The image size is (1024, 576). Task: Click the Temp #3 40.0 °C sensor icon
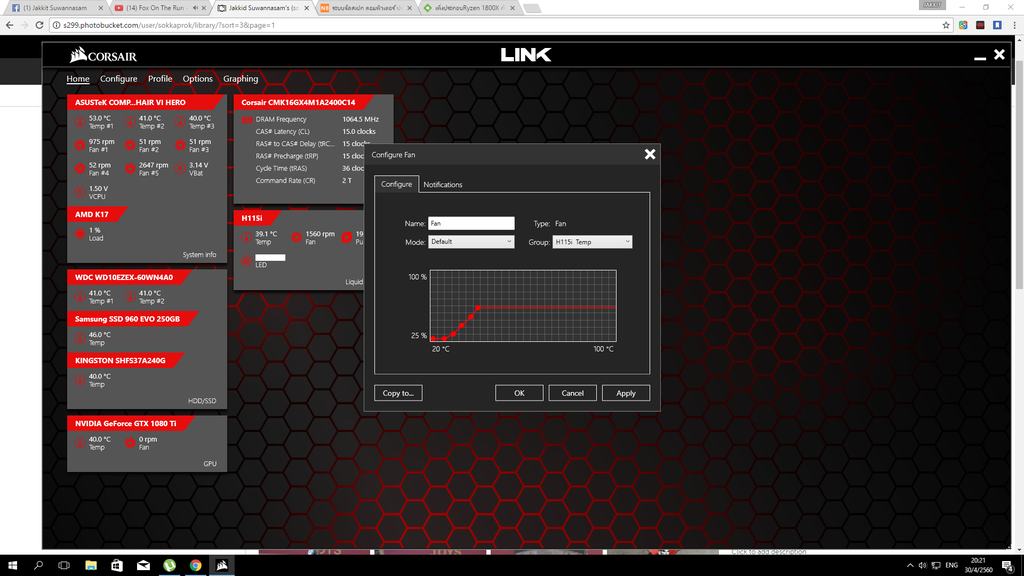(180, 122)
